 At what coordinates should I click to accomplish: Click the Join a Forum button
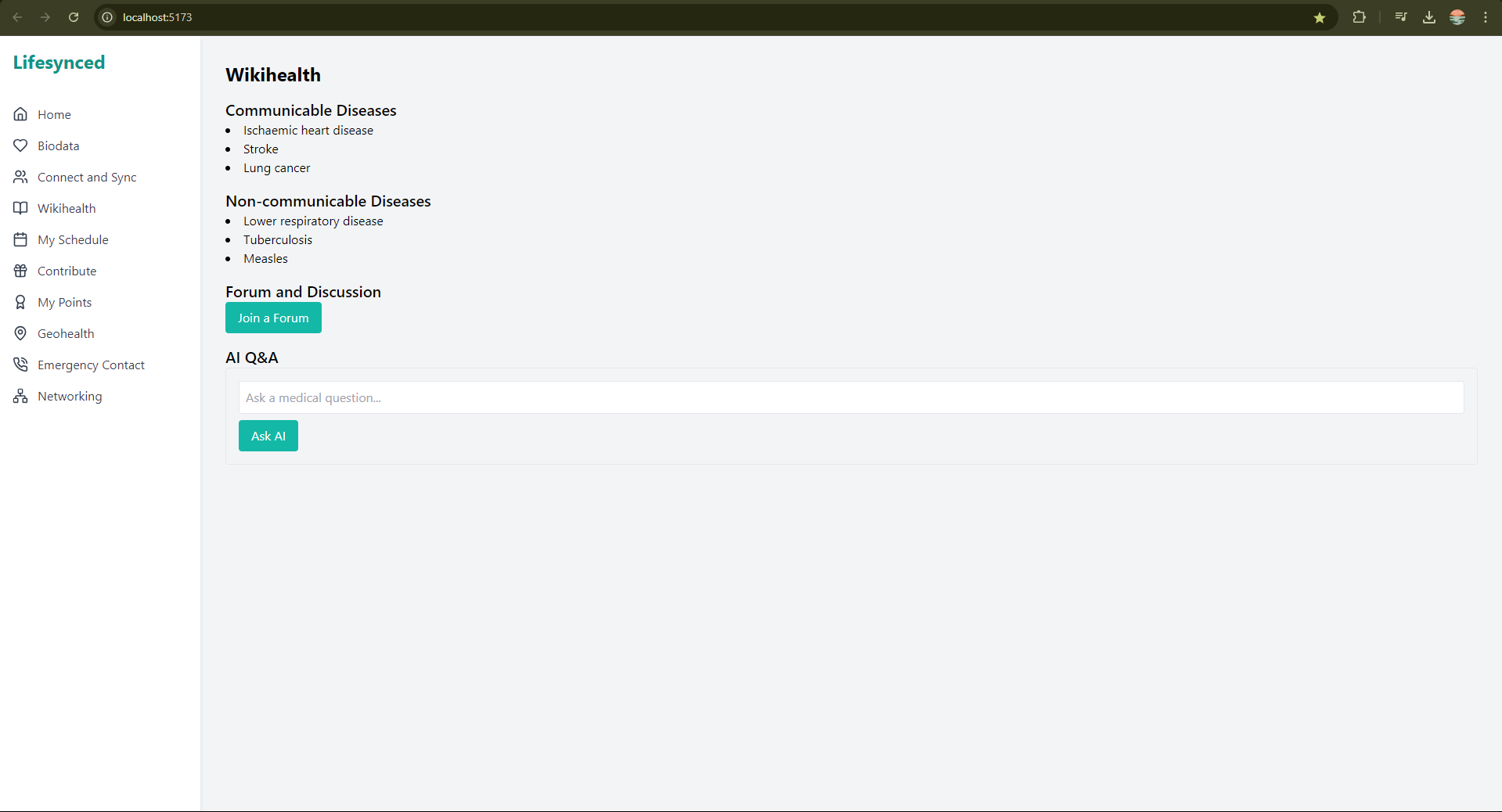point(273,318)
